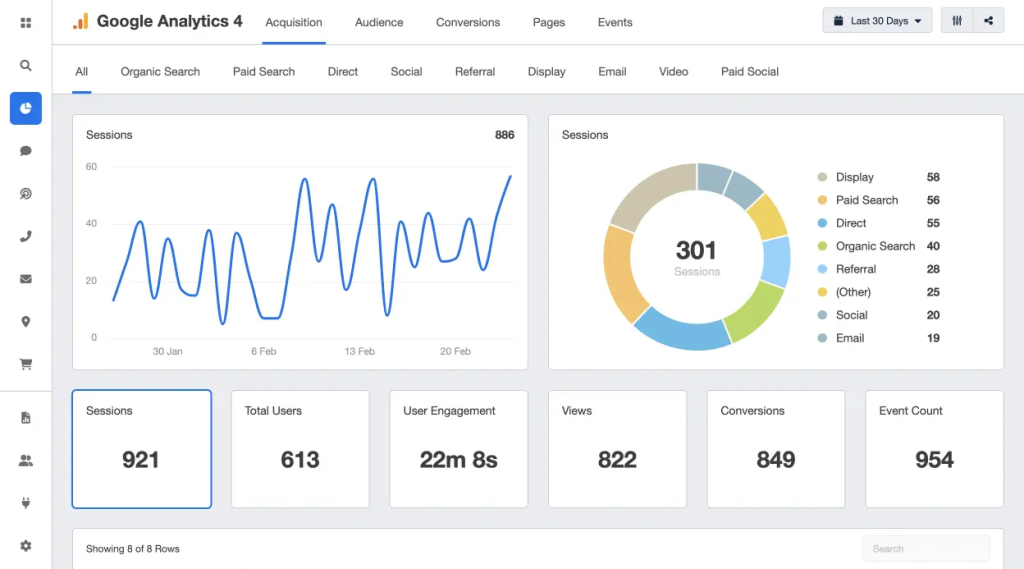Click the table Search input field
This screenshot has height=569, width=1024.
click(926, 549)
